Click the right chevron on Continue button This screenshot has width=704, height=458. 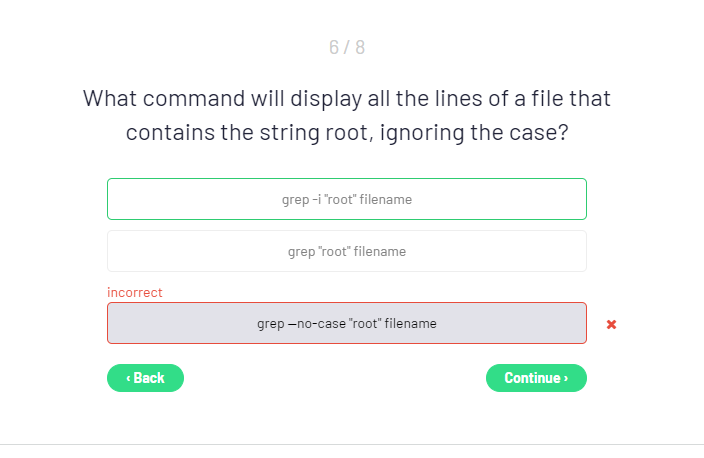[x=566, y=378]
